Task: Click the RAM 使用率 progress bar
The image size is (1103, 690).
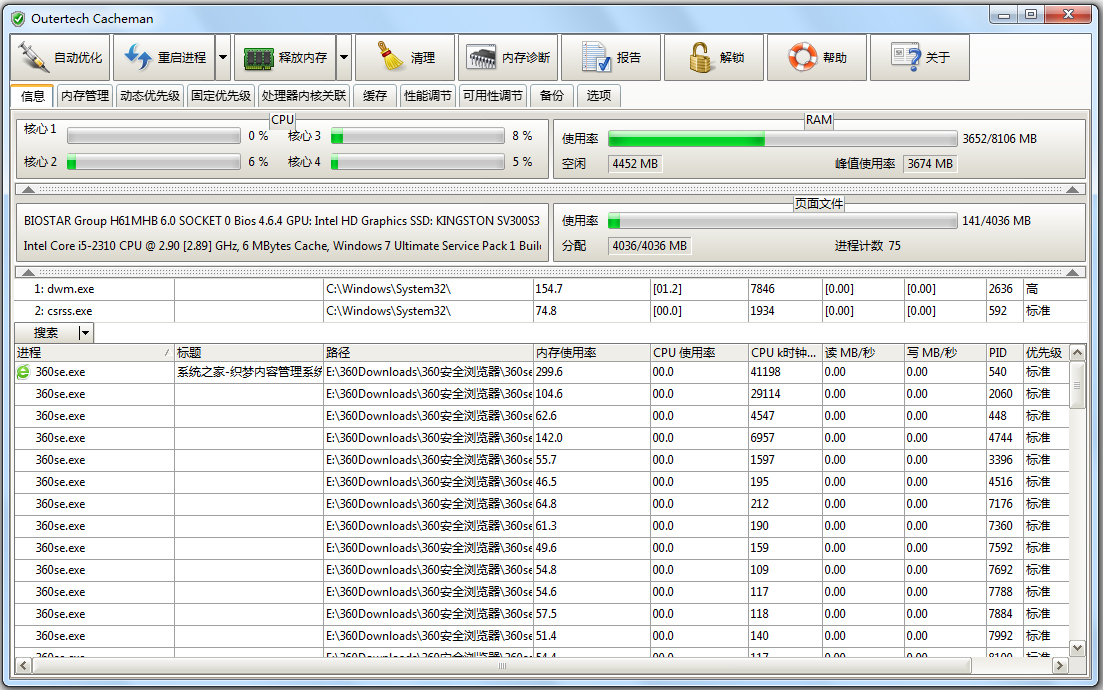Action: pos(782,139)
